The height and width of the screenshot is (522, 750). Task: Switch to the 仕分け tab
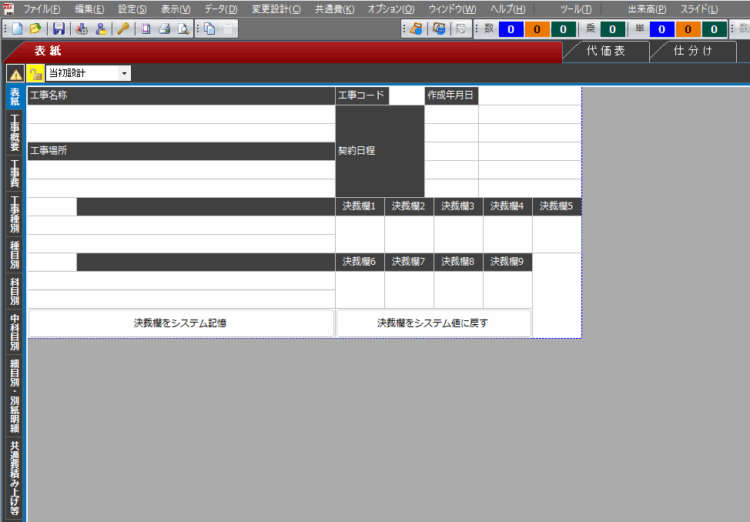[693, 51]
